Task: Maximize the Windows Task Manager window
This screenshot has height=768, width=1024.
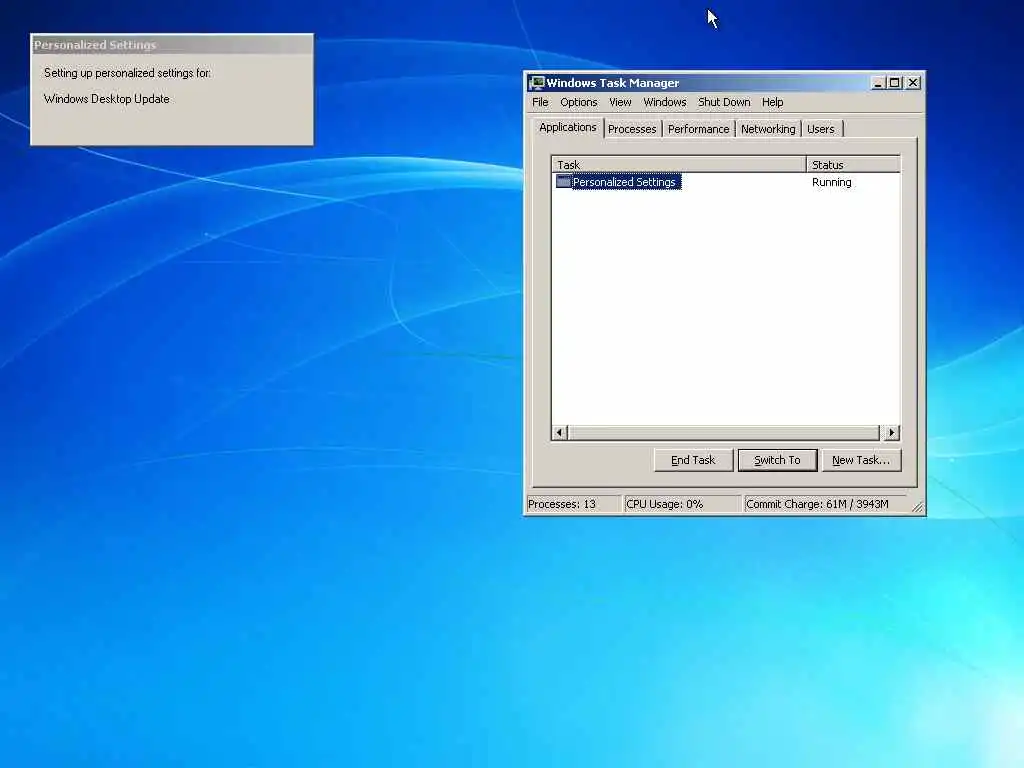Action: 895,83
